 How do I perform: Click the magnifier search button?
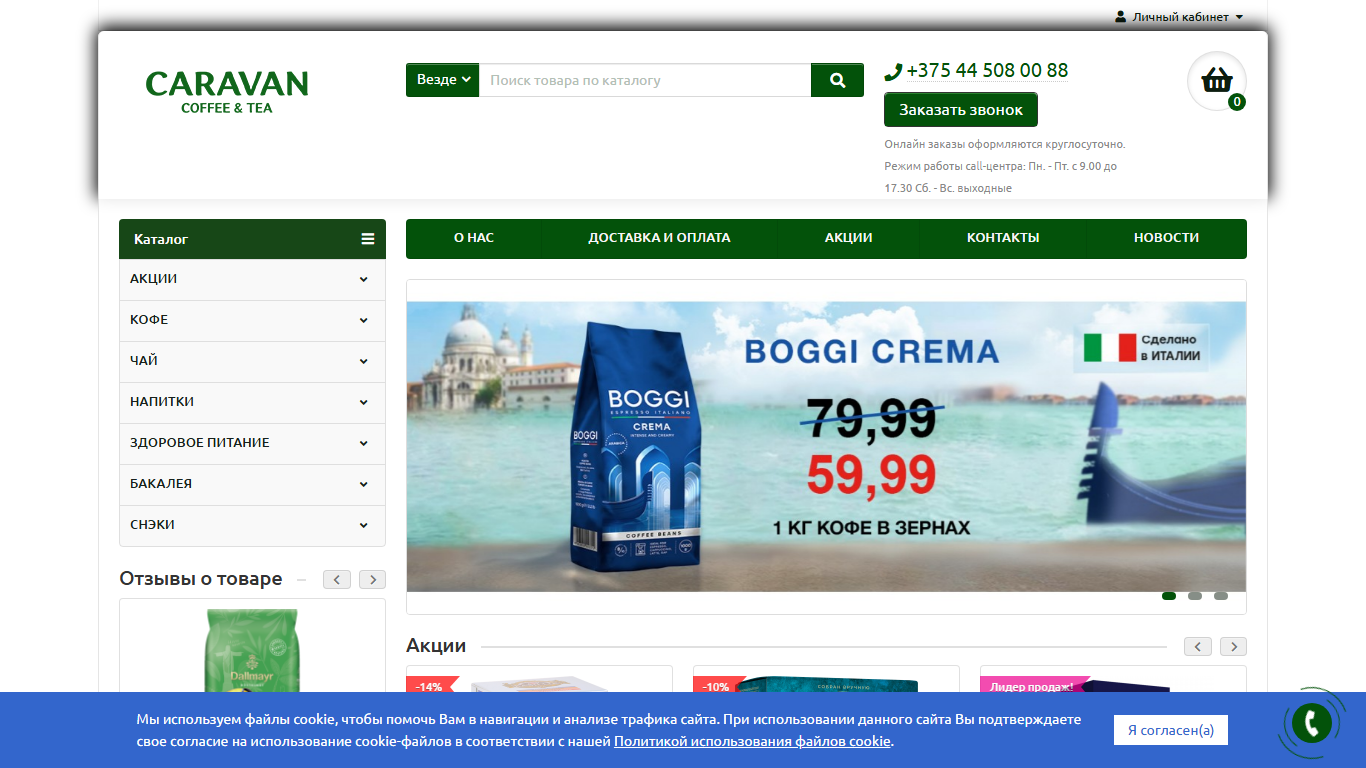pos(837,80)
